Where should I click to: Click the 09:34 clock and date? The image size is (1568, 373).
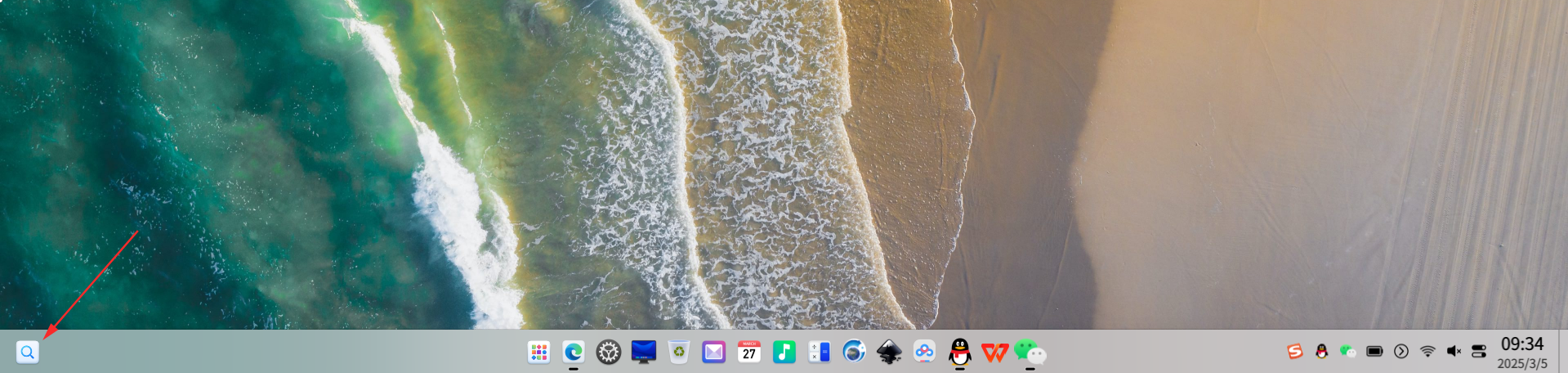(x=1522, y=353)
